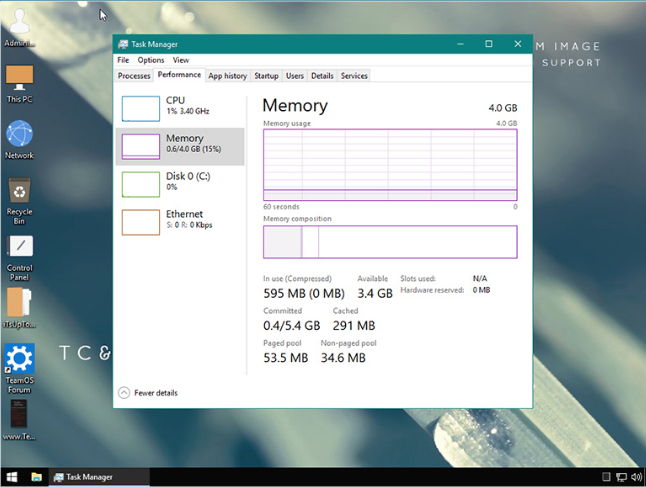
Task: Select the Disk 0 (C:) entry
Action: 180,184
